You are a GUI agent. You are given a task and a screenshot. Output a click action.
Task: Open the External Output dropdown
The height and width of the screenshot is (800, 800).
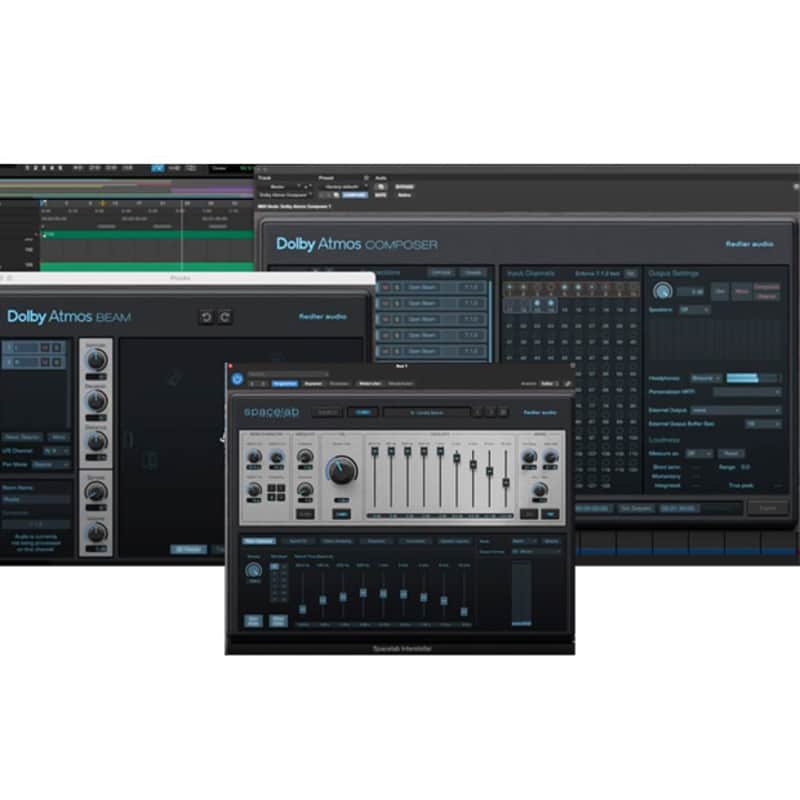click(x=736, y=410)
